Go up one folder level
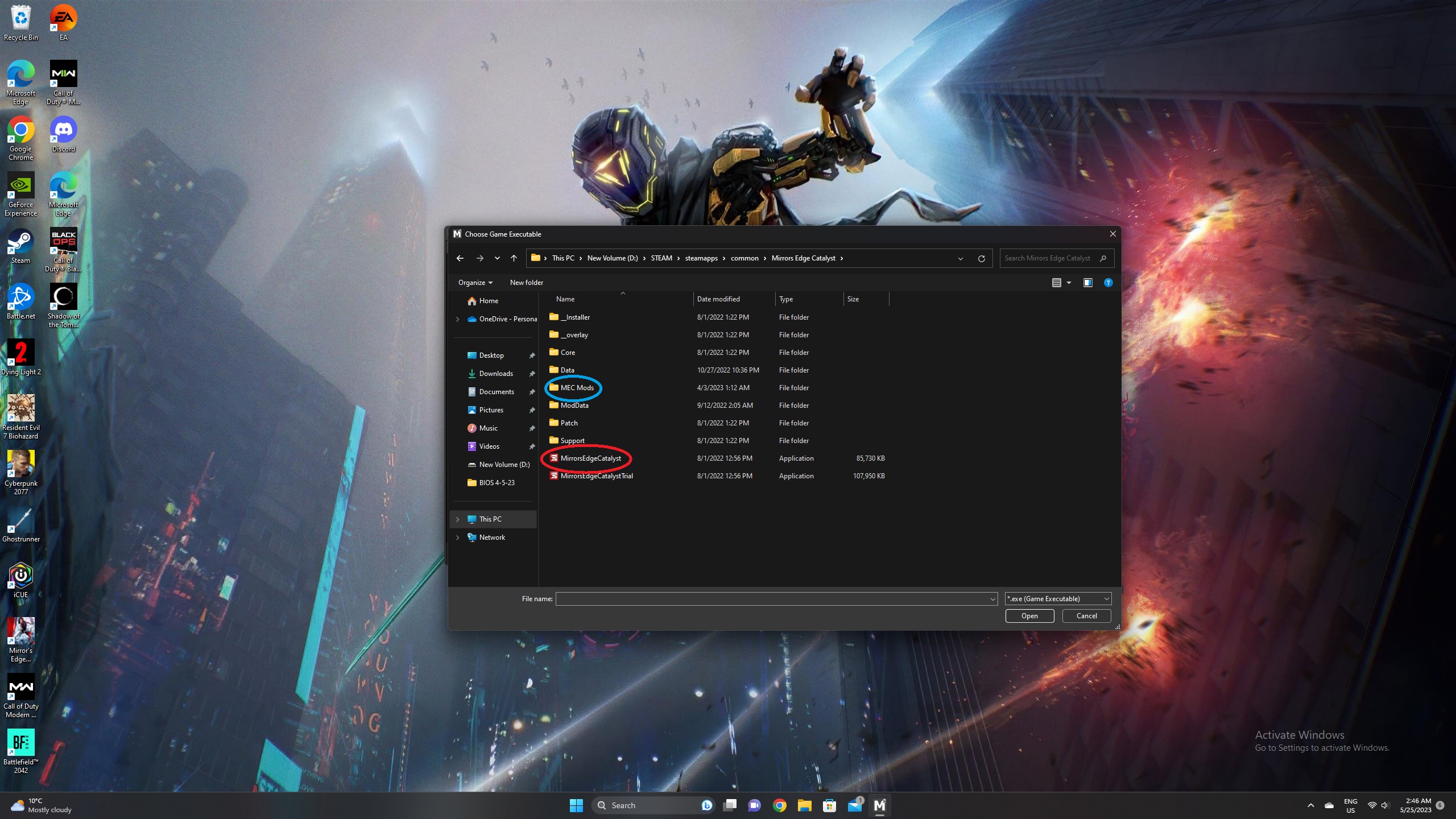1456x819 pixels. click(514, 258)
